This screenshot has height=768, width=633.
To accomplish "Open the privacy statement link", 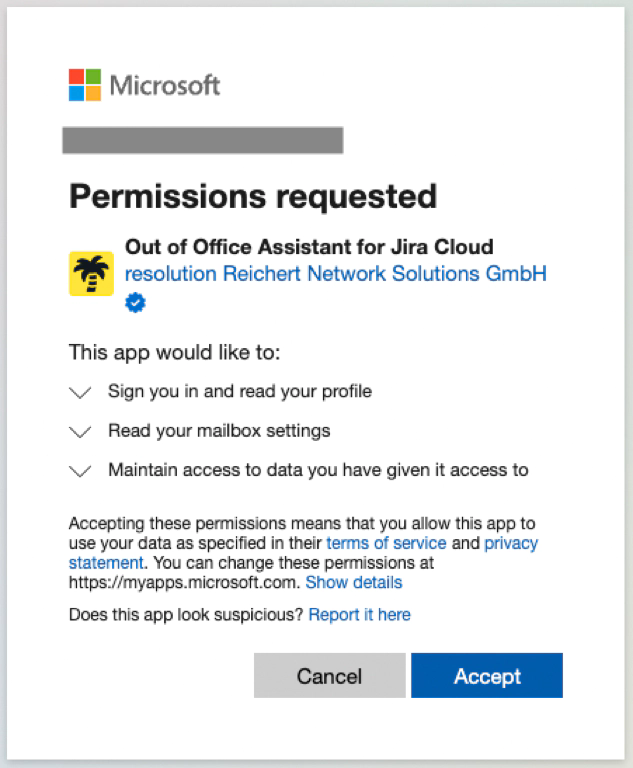I will (x=510, y=543).
